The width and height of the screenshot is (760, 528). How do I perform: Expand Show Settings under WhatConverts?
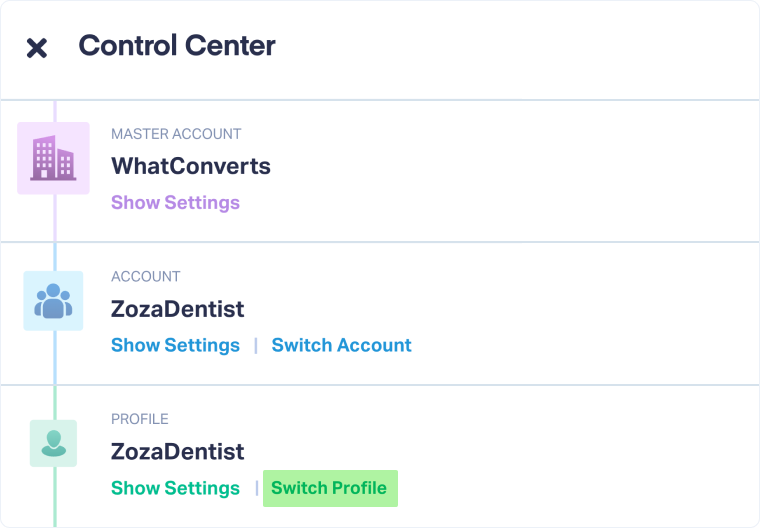pyautogui.click(x=175, y=202)
